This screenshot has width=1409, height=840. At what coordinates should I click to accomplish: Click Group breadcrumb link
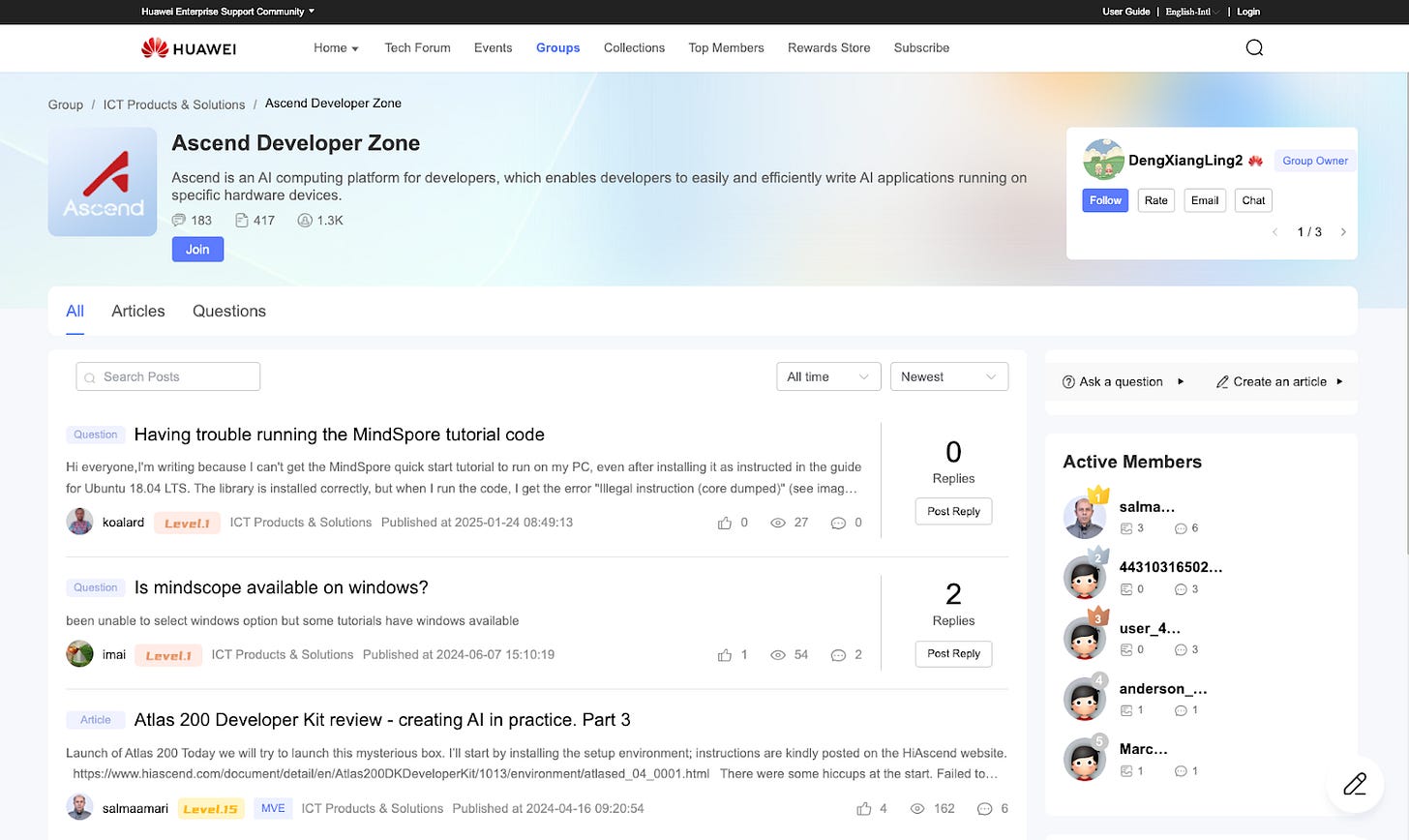[66, 105]
